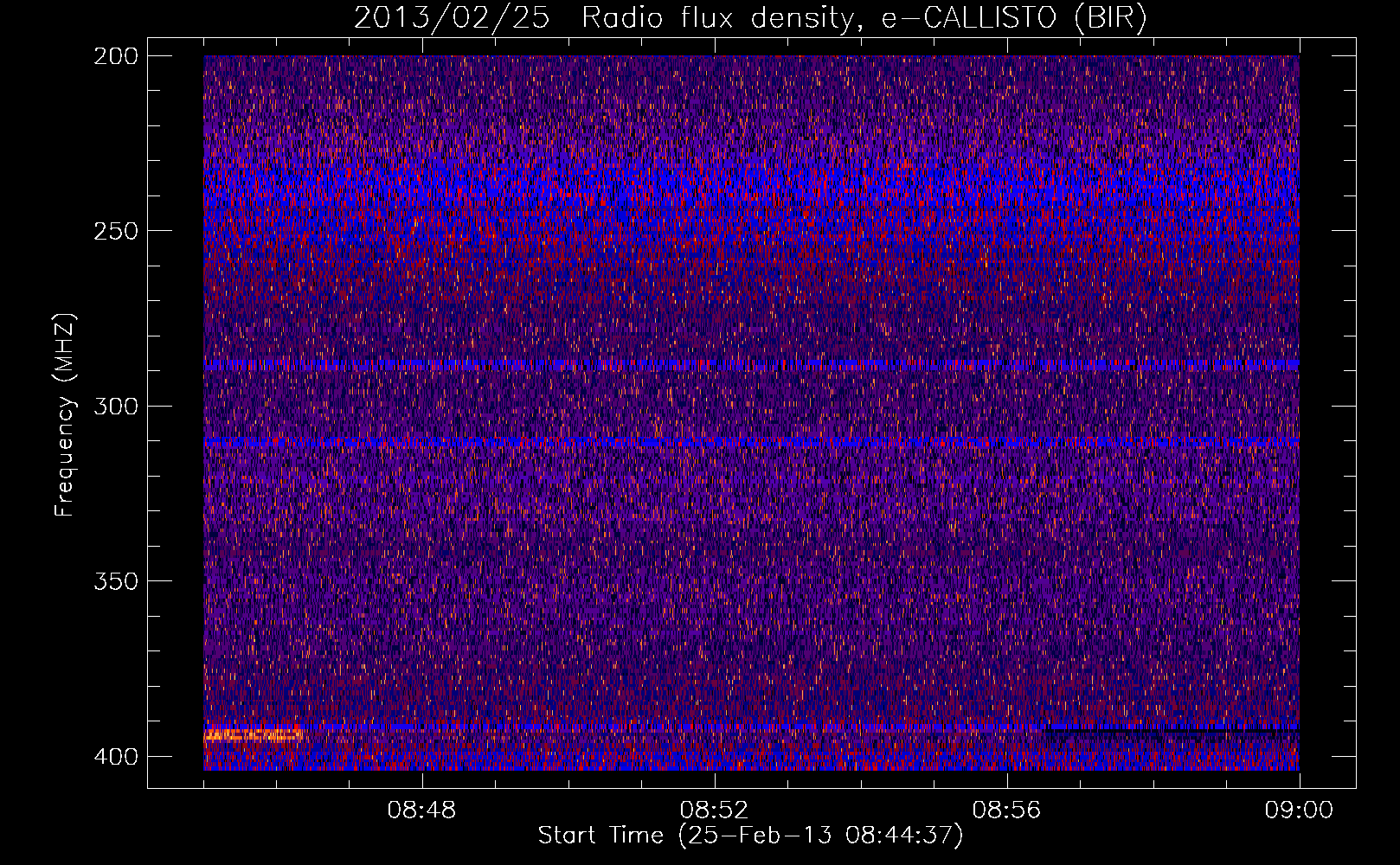
Task: Click the '400' frequency tick label
Action: (x=115, y=757)
